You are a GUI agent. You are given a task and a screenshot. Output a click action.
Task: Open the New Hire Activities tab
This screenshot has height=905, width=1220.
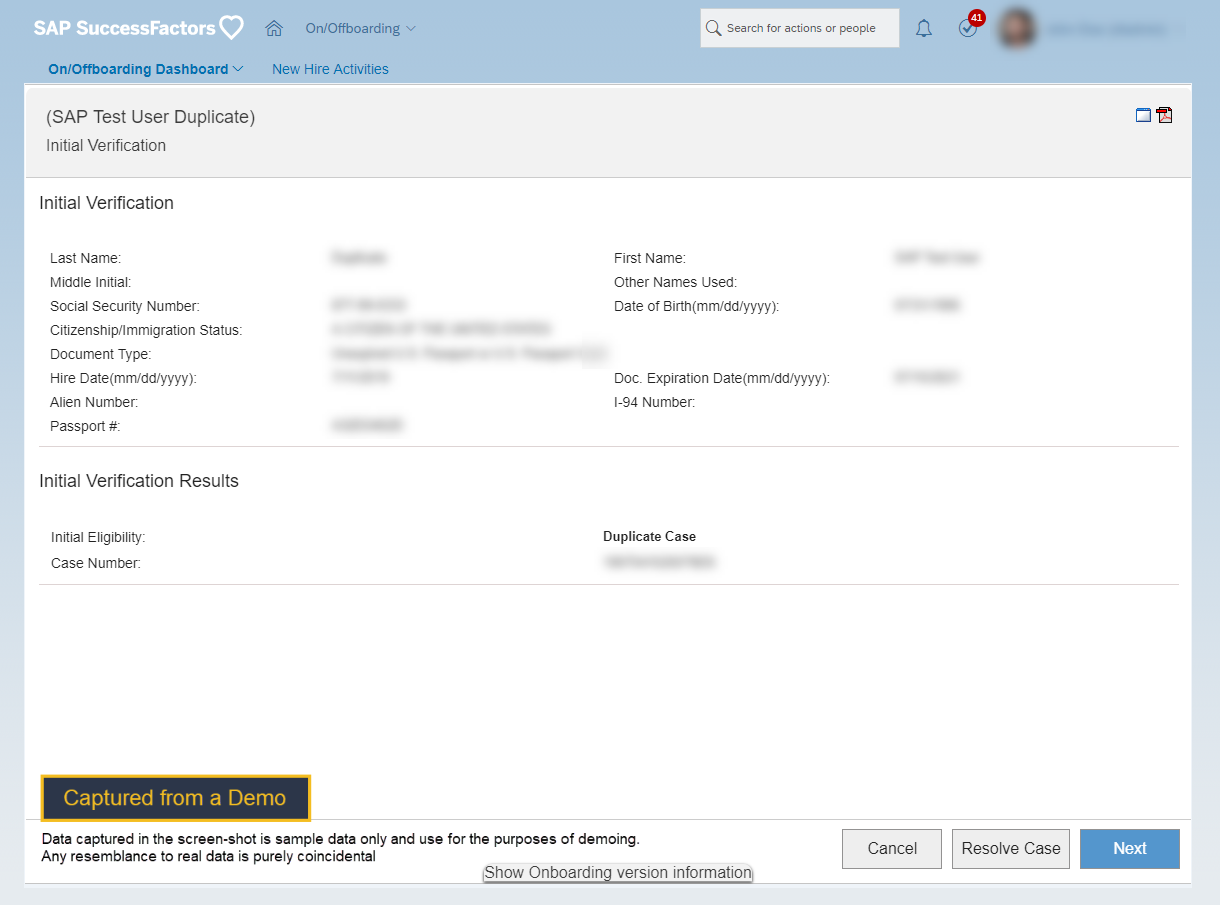(x=330, y=69)
